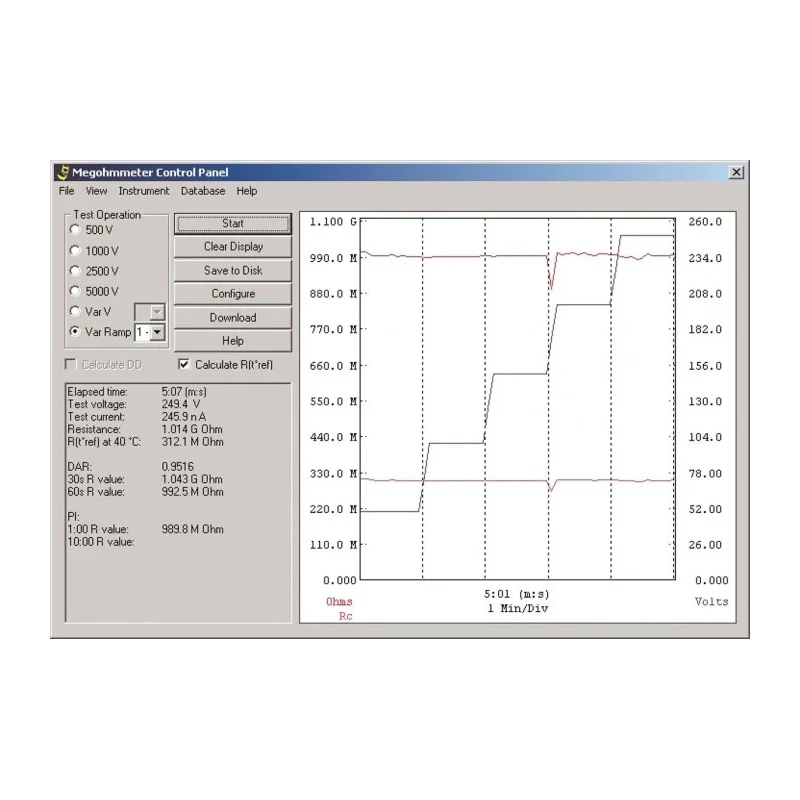Click the Test current value 245.9 nA
This screenshot has height=800, width=800.
[x=184, y=417]
